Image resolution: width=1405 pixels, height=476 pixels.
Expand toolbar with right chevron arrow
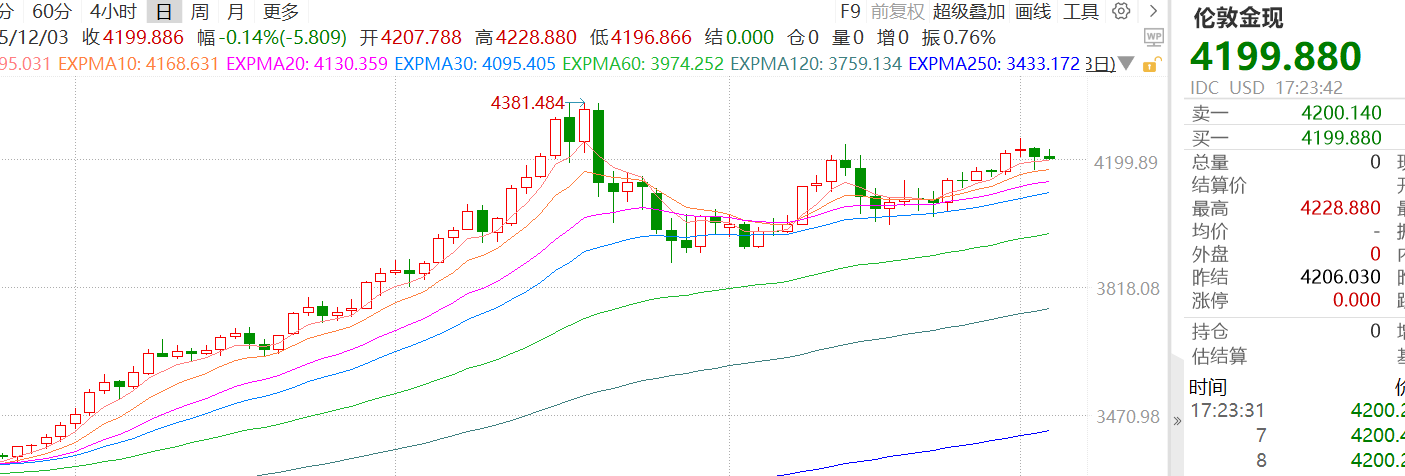[x=1154, y=12]
